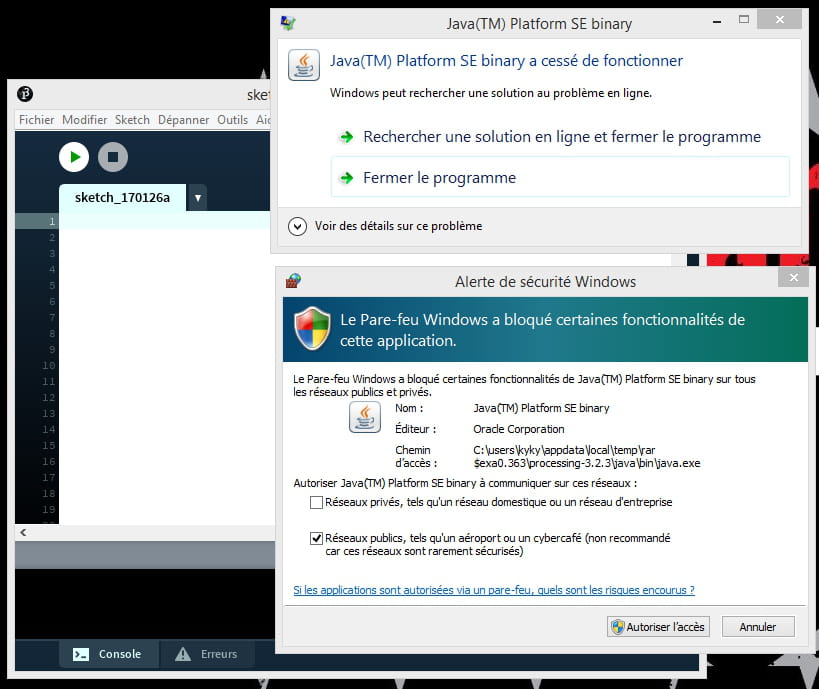Close the Java Platform SE binary dialog
The image size is (819, 689).
coord(779,19)
